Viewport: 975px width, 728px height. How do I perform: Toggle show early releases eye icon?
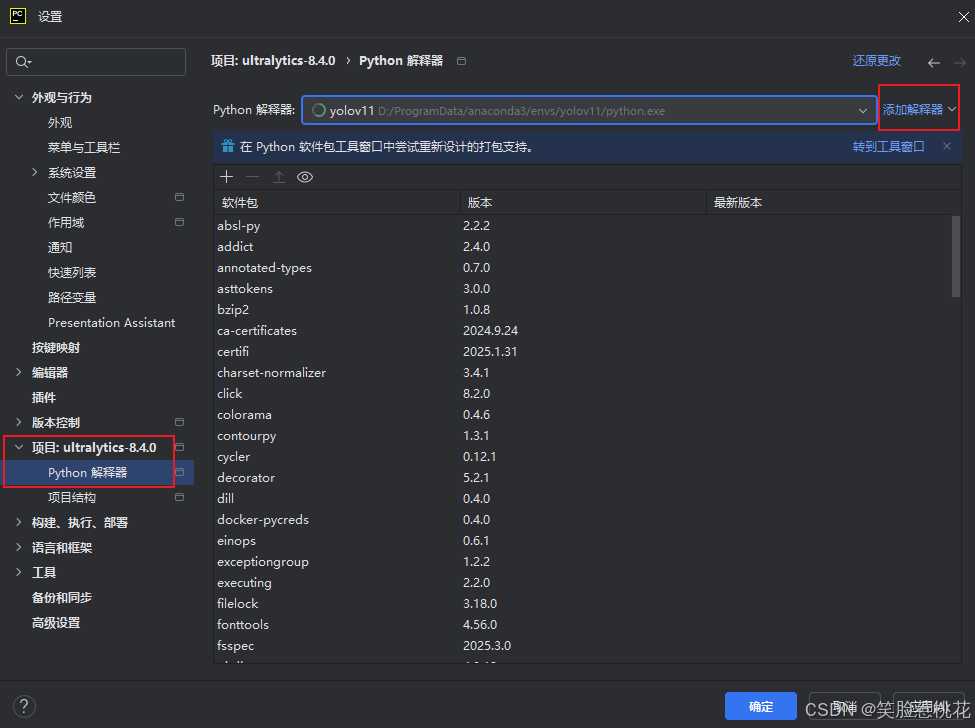pos(305,177)
